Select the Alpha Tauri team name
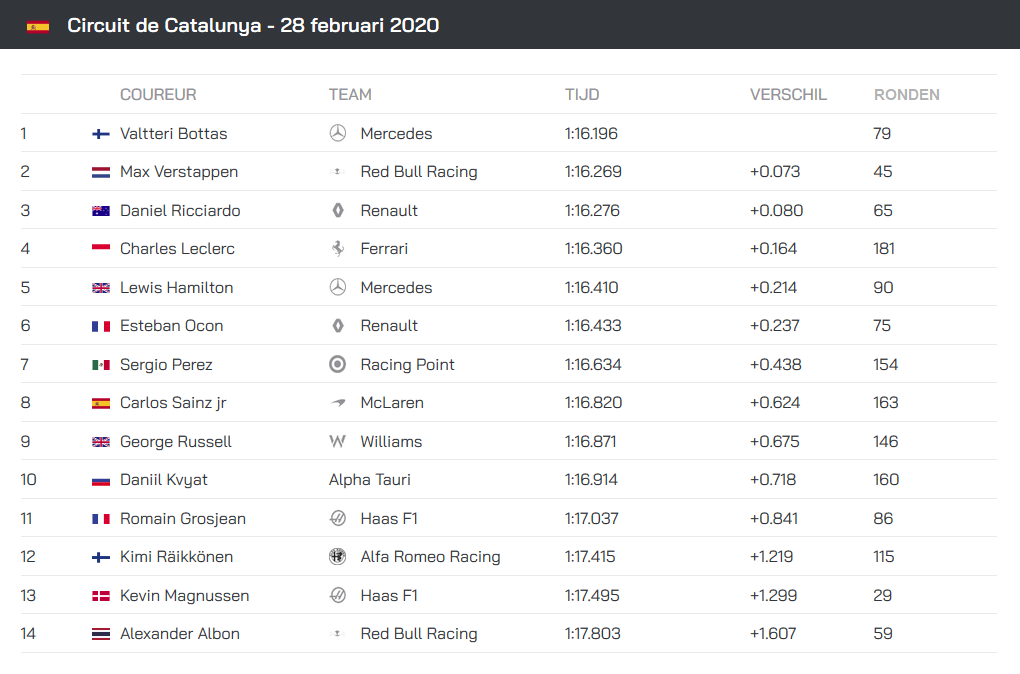The image size is (1020, 674). point(369,480)
